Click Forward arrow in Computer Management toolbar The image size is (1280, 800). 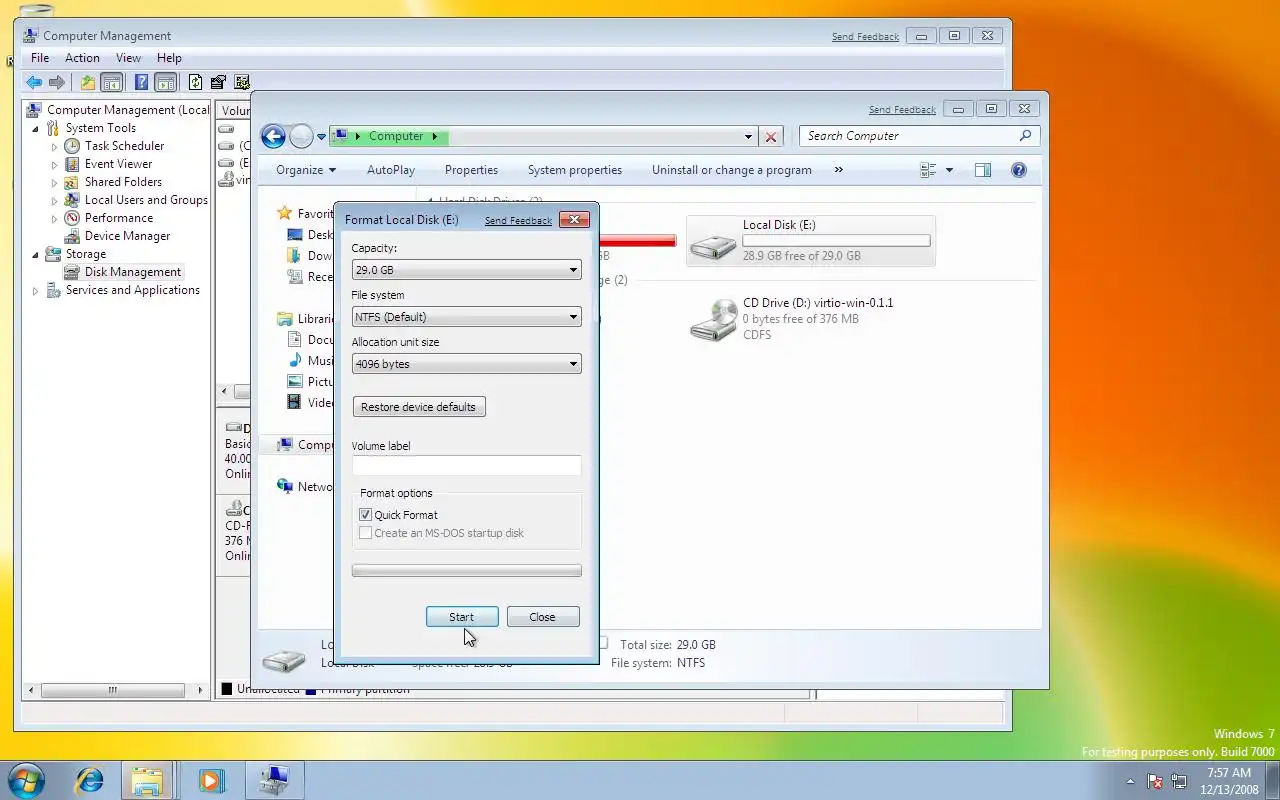coord(57,83)
